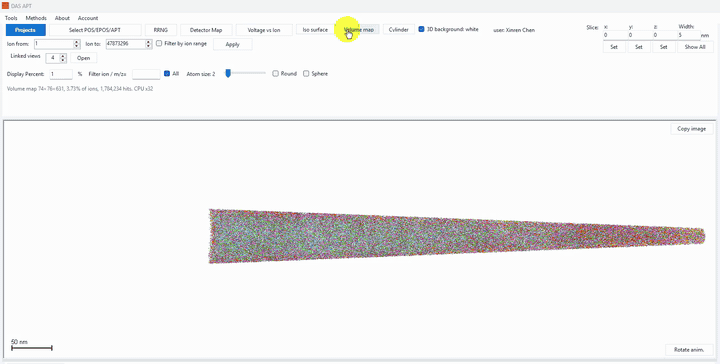The height and width of the screenshot is (364, 720).
Task: Open the Methods menu
Action: pos(36,18)
